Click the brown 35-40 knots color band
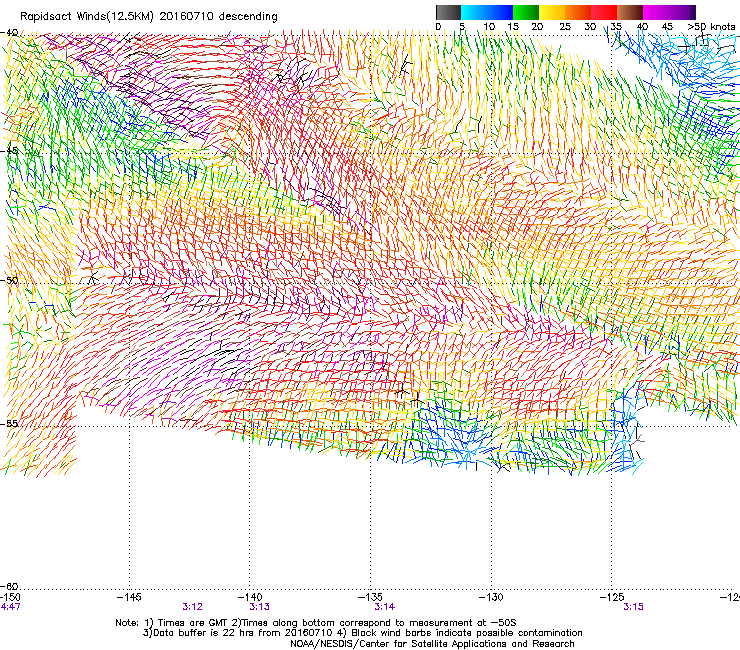 tap(630, 12)
